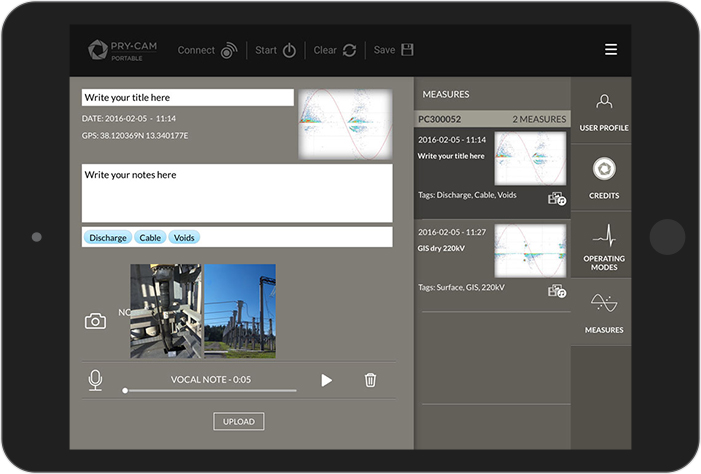Viewport: 701px width, 474px height.
Task: Play the vocal note
Action: pyautogui.click(x=327, y=380)
